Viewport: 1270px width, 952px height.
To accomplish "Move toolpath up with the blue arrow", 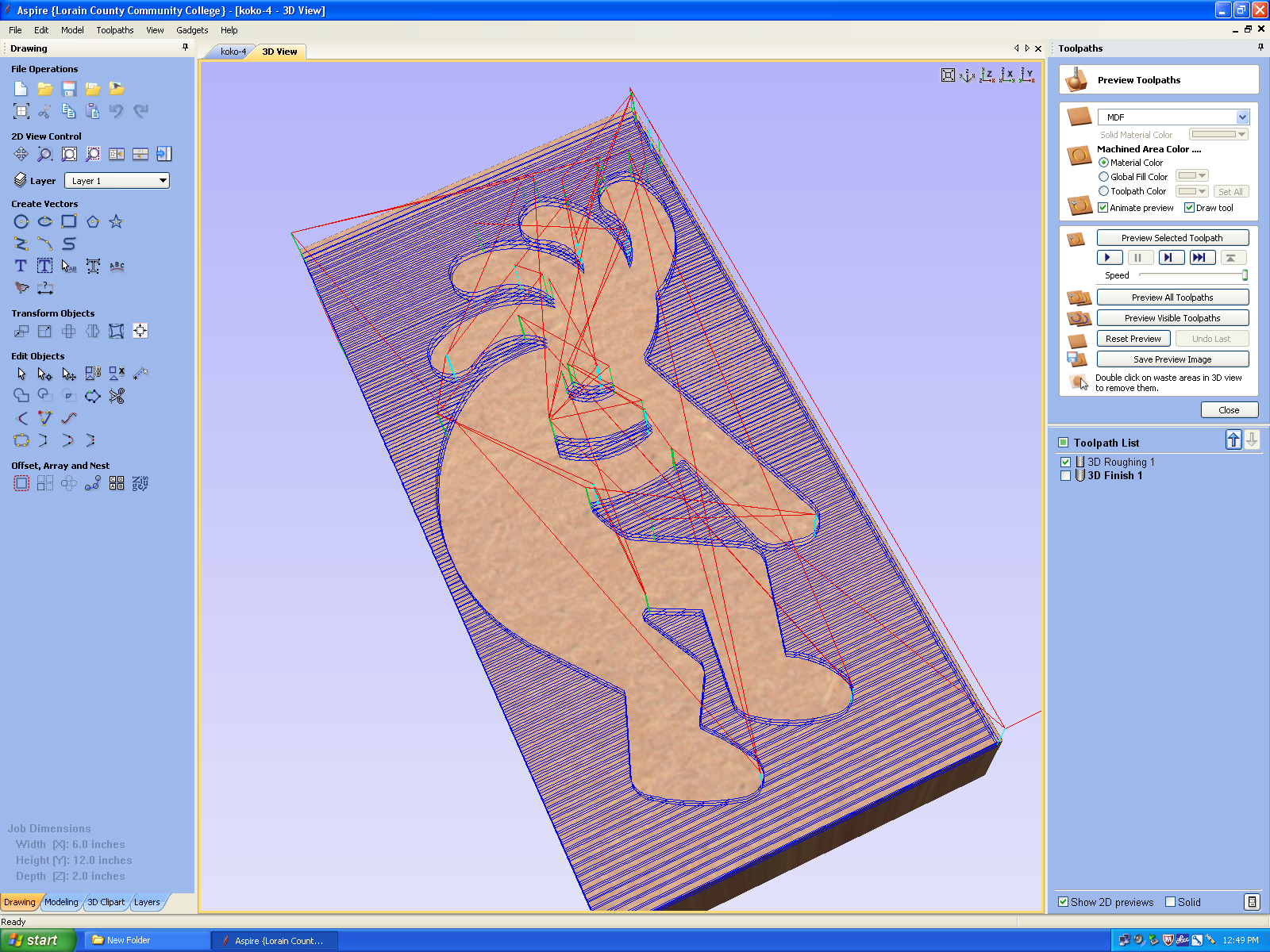I will click(x=1233, y=440).
